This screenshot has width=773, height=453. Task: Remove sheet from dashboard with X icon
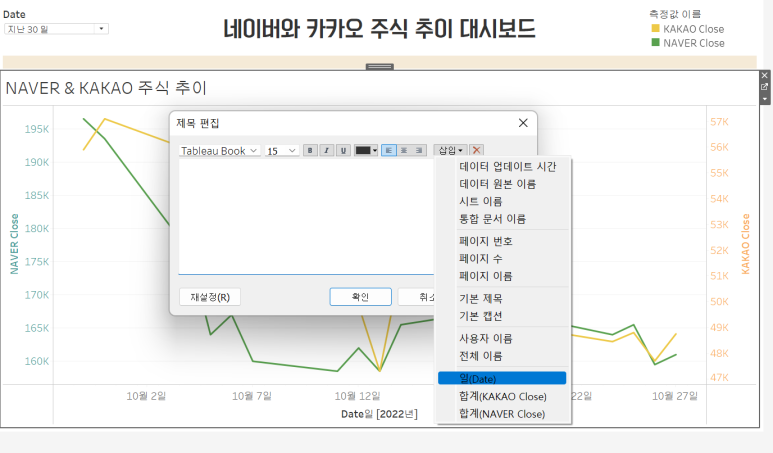pos(765,75)
